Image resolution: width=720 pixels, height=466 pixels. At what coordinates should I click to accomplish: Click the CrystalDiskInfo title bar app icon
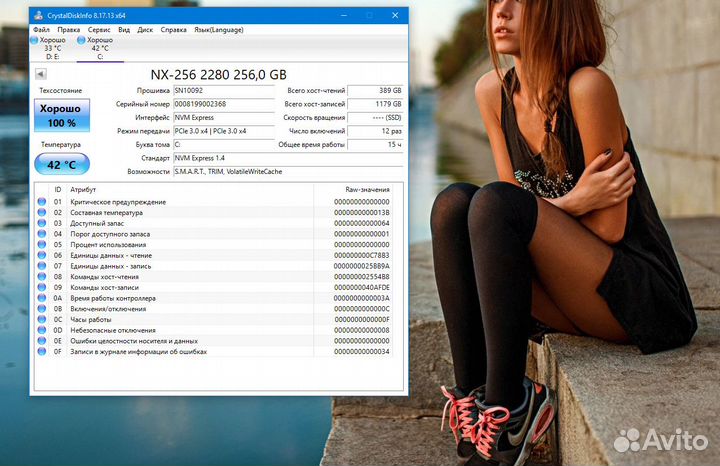pyautogui.click(x=39, y=15)
